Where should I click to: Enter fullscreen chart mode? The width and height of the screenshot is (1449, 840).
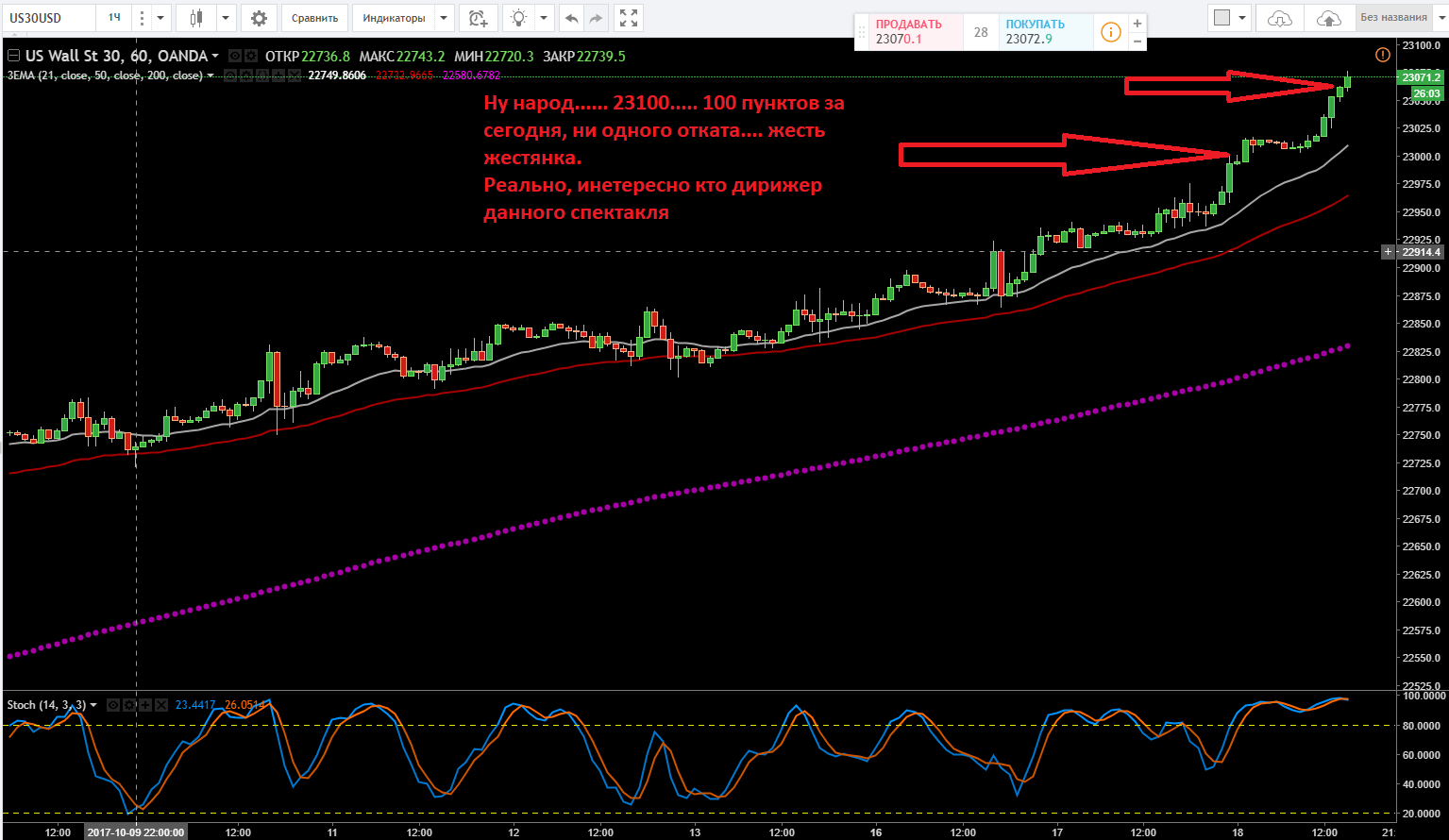coord(628,18)
